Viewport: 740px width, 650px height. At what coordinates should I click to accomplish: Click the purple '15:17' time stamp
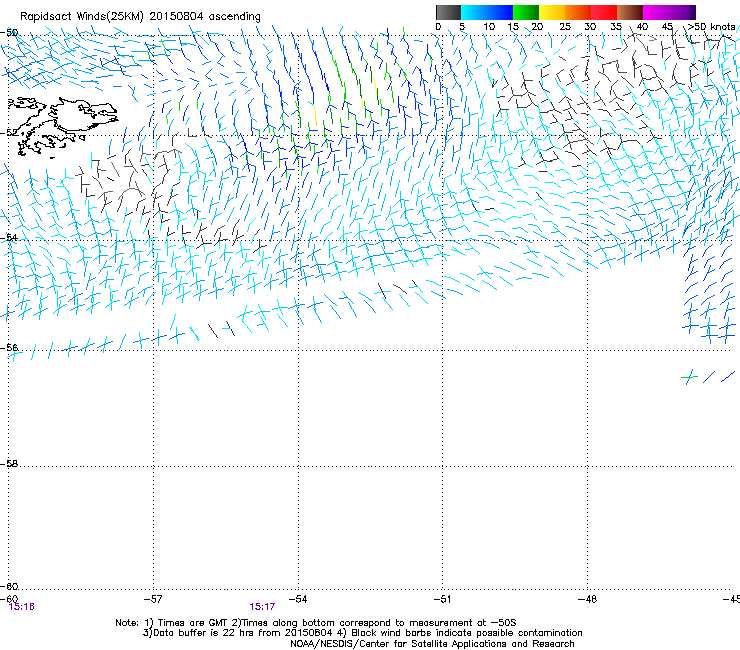pyautogui.click(x=262, y=607)
